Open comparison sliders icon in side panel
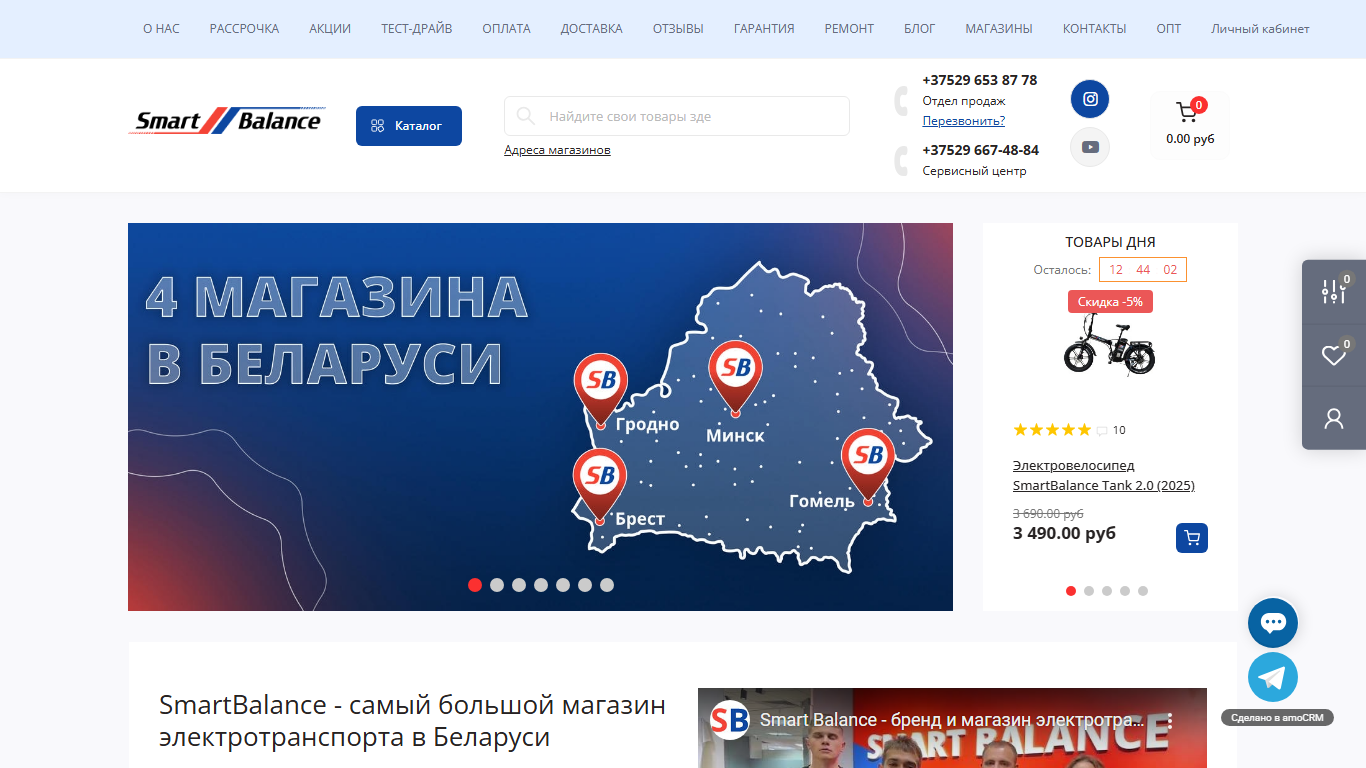Viewport: 1366px width, 768px height. tap(1334, 291)
